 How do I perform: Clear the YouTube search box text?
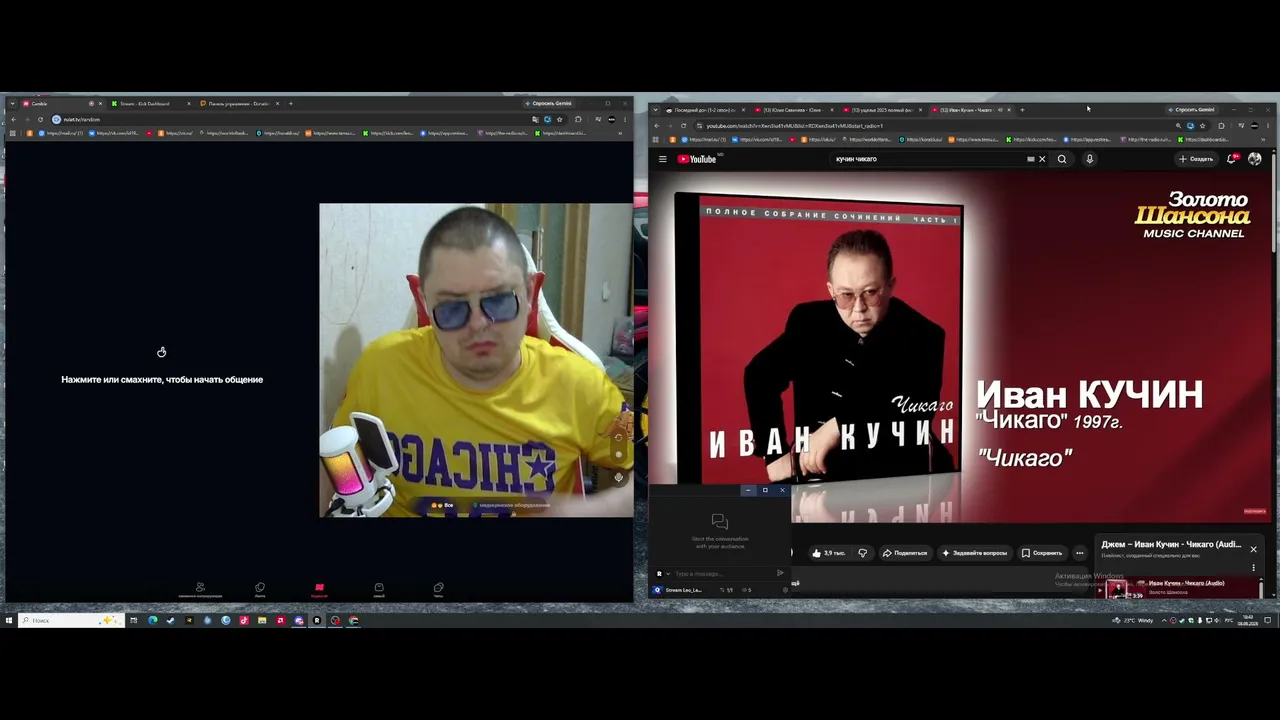1042,159
